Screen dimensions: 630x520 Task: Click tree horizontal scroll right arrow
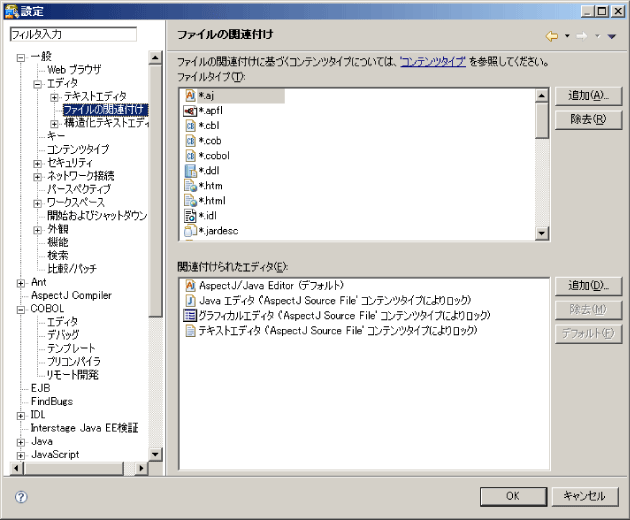141,468
